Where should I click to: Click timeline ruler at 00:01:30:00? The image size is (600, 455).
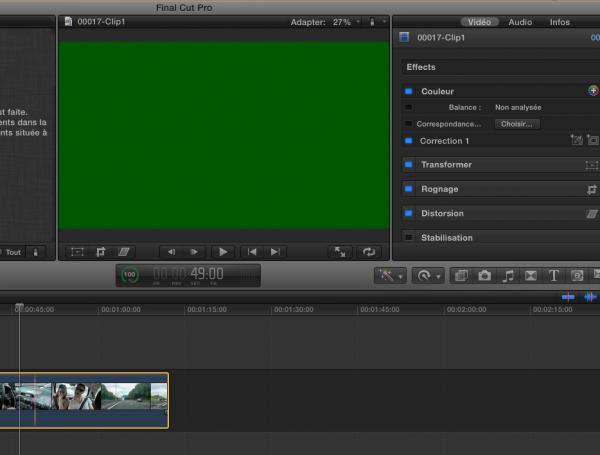point(293,309)
